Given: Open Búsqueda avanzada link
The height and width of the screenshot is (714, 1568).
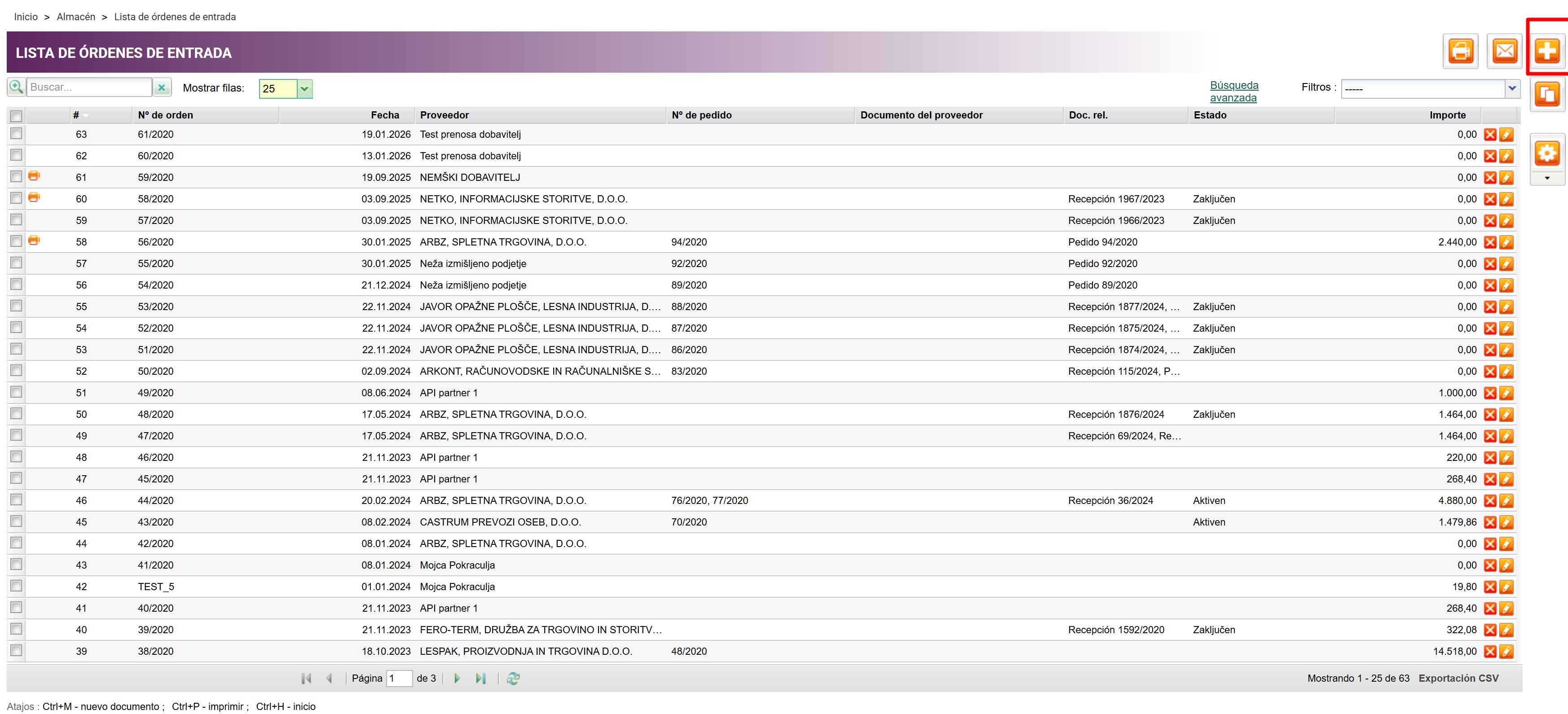Looking at the screenshot, I should 1234,91.
